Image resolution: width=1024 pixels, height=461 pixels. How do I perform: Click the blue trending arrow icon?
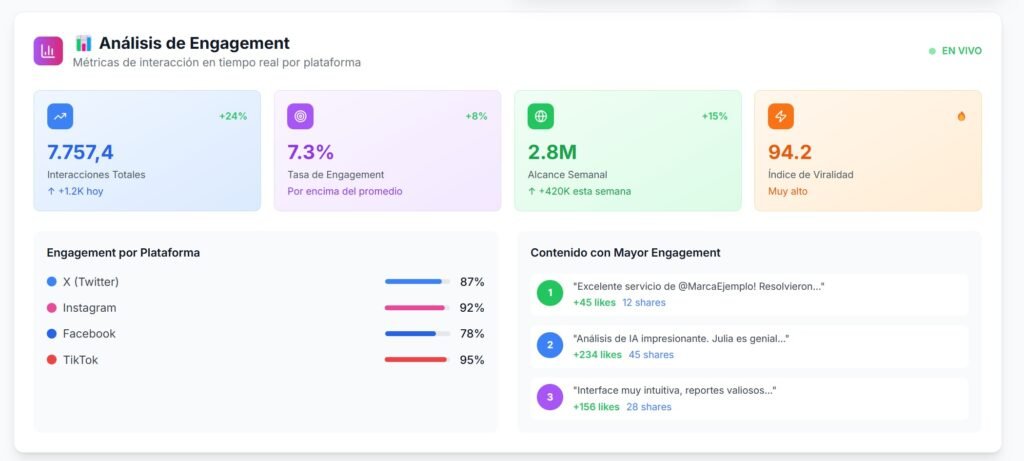(60, 116)
